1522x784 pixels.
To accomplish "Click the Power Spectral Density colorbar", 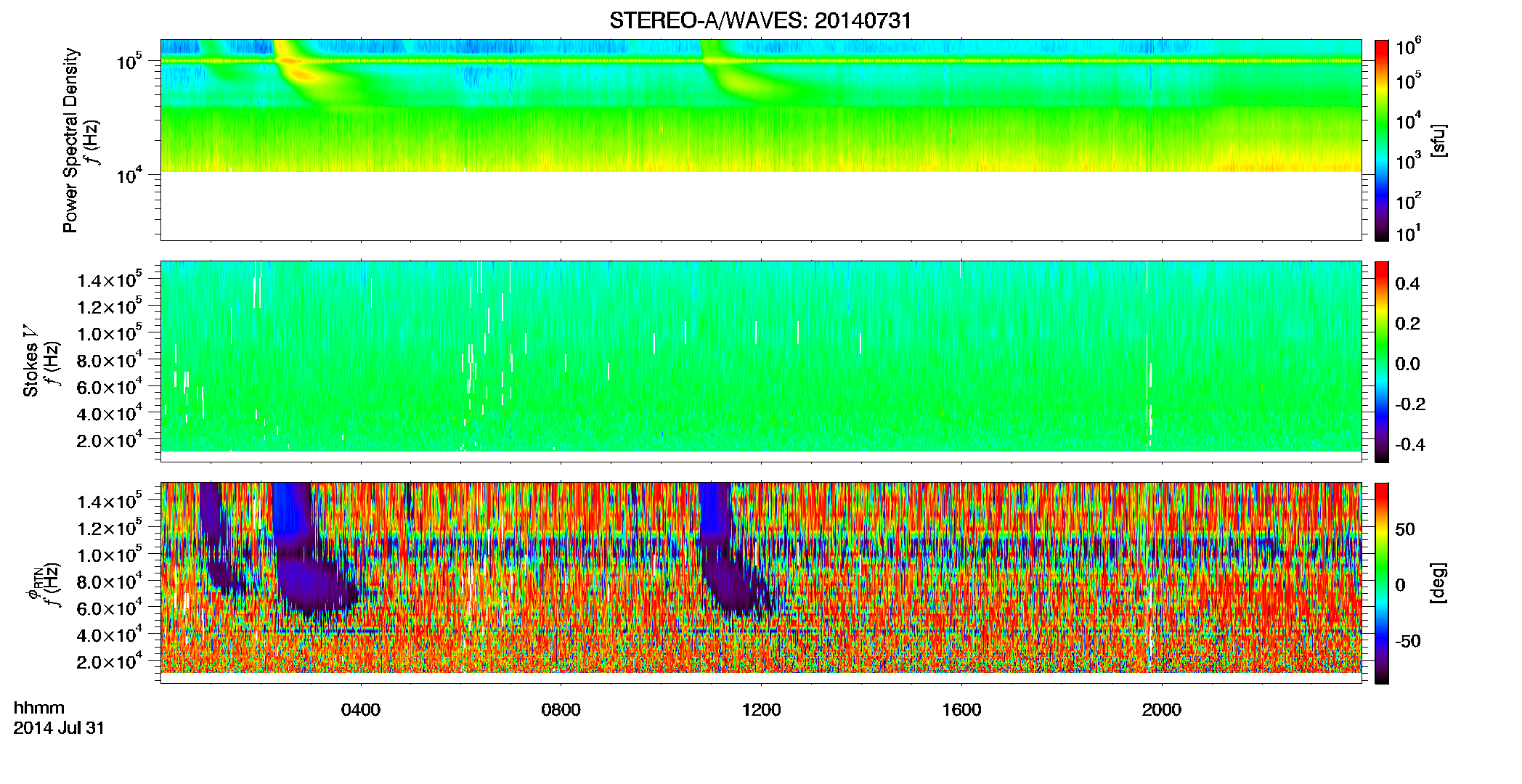I will [1382, 140].
